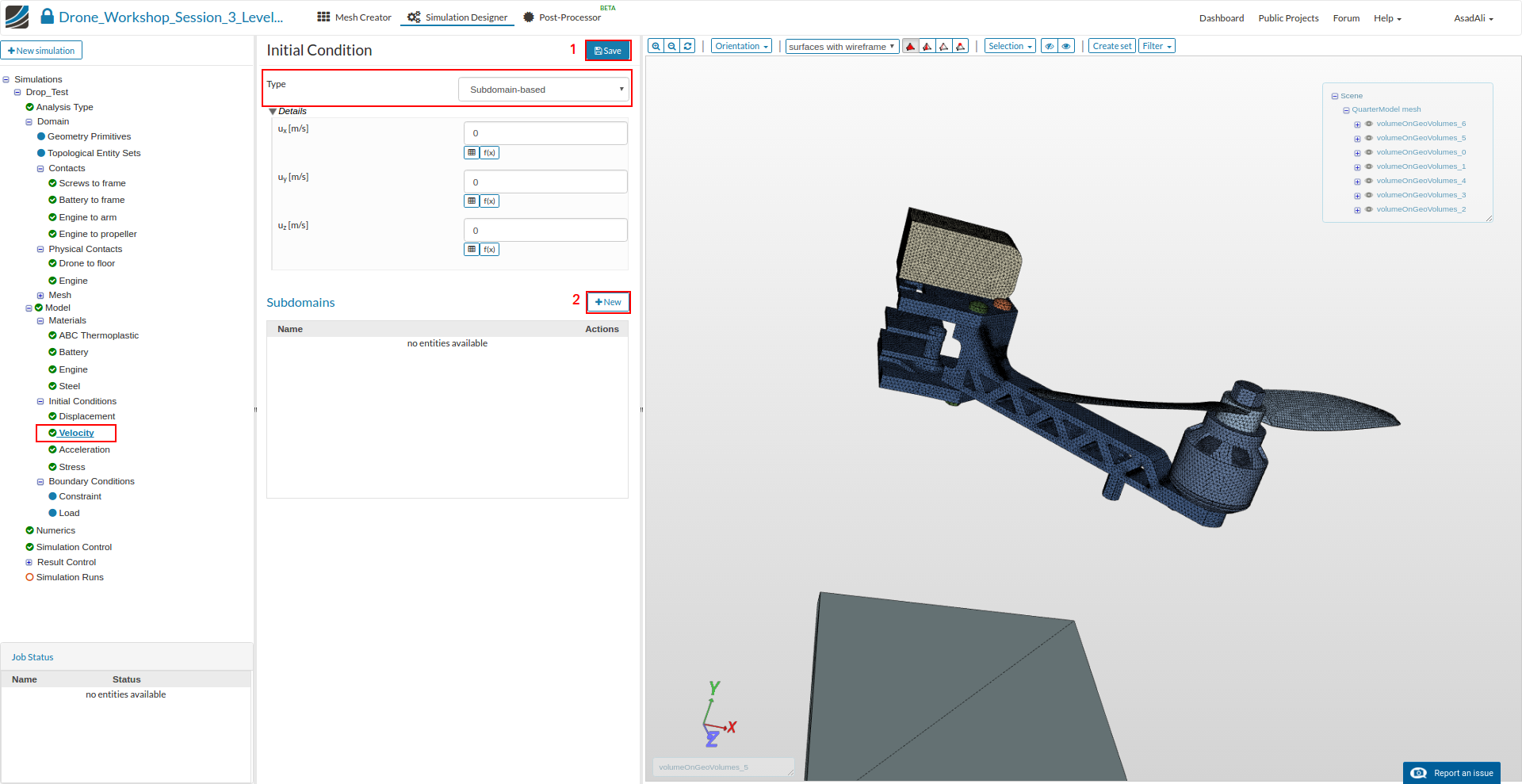Click the project lock icon

point(48,17)
